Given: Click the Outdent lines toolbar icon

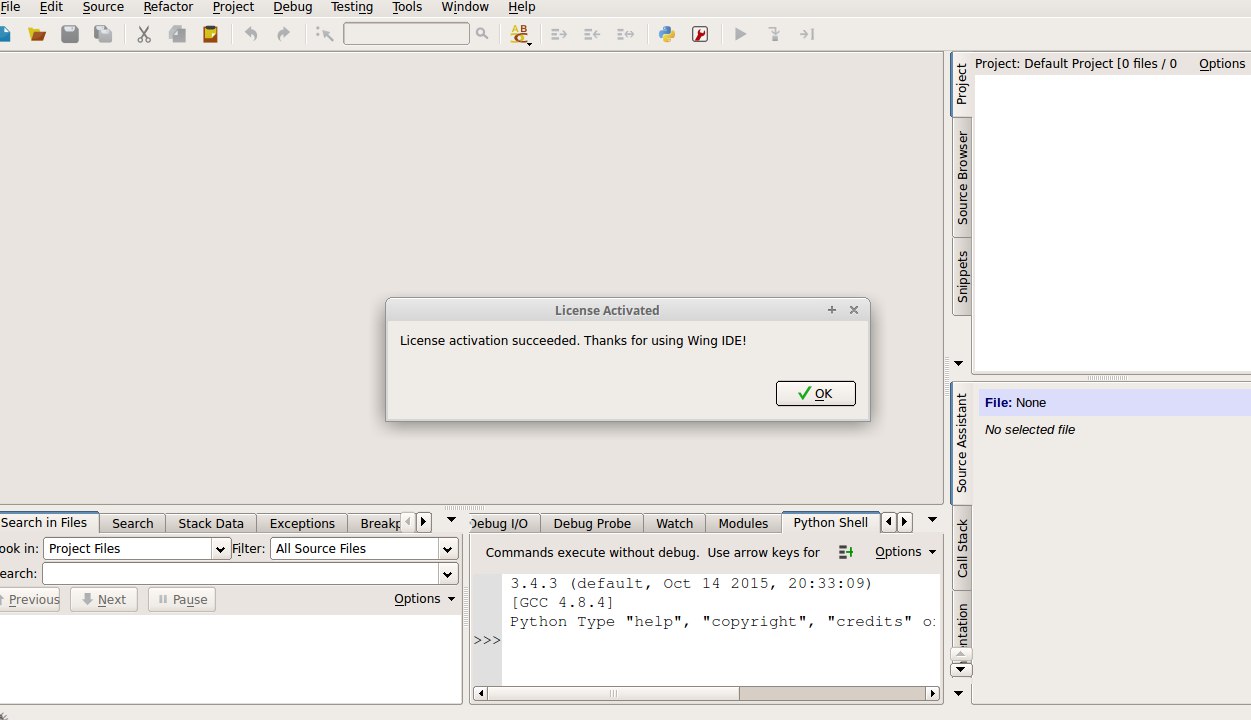Looking at the screenshot, I should [x=592, y=34].
